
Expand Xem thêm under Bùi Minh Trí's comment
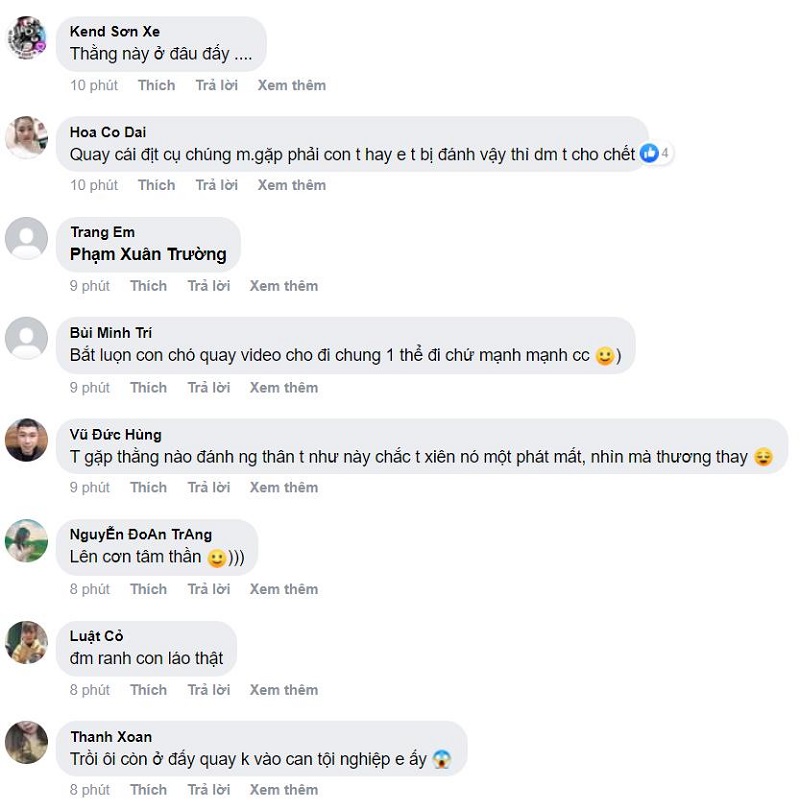(x=284, y=387)
